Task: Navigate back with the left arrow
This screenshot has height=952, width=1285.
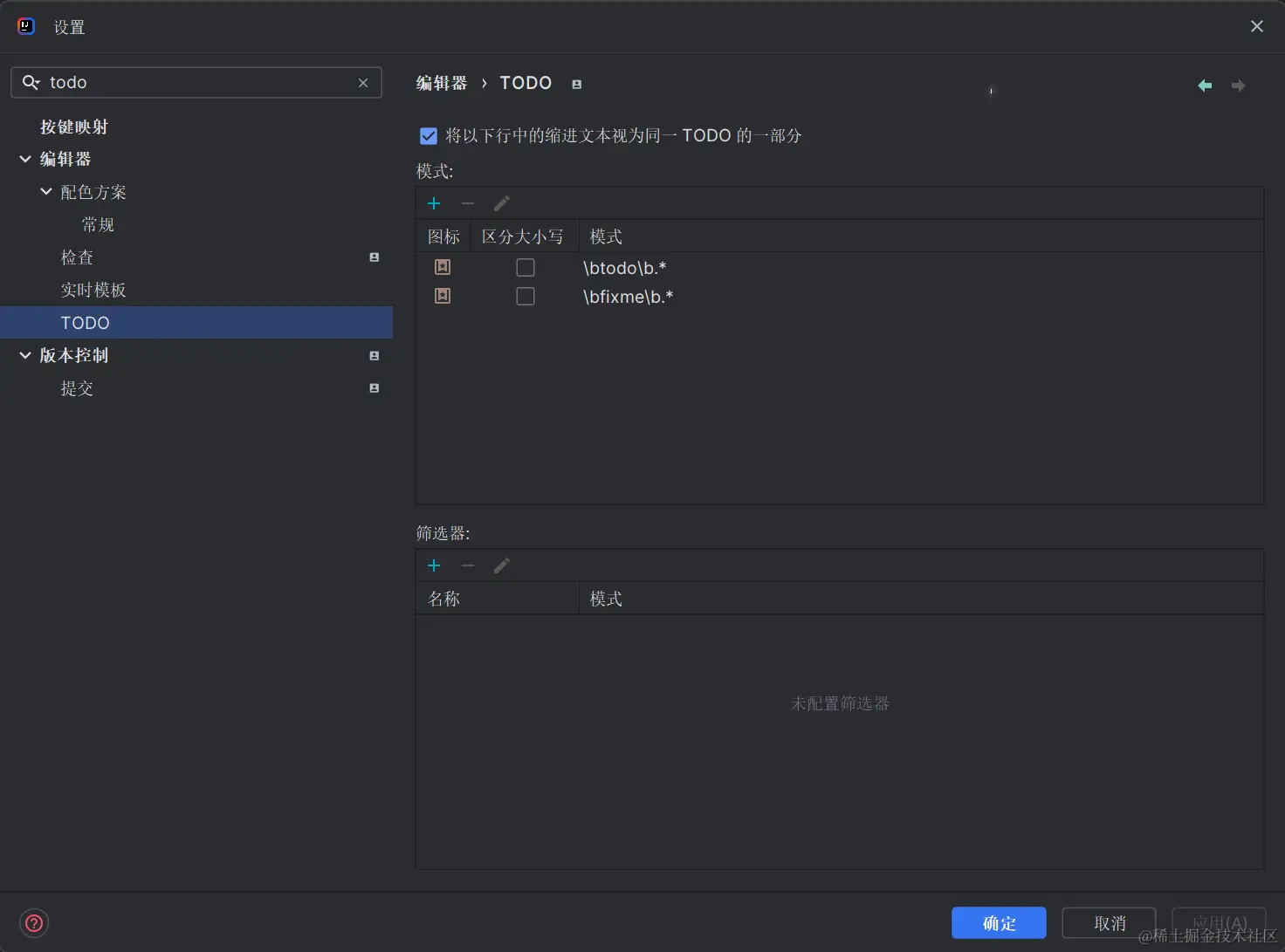Action: (1205, 85)
